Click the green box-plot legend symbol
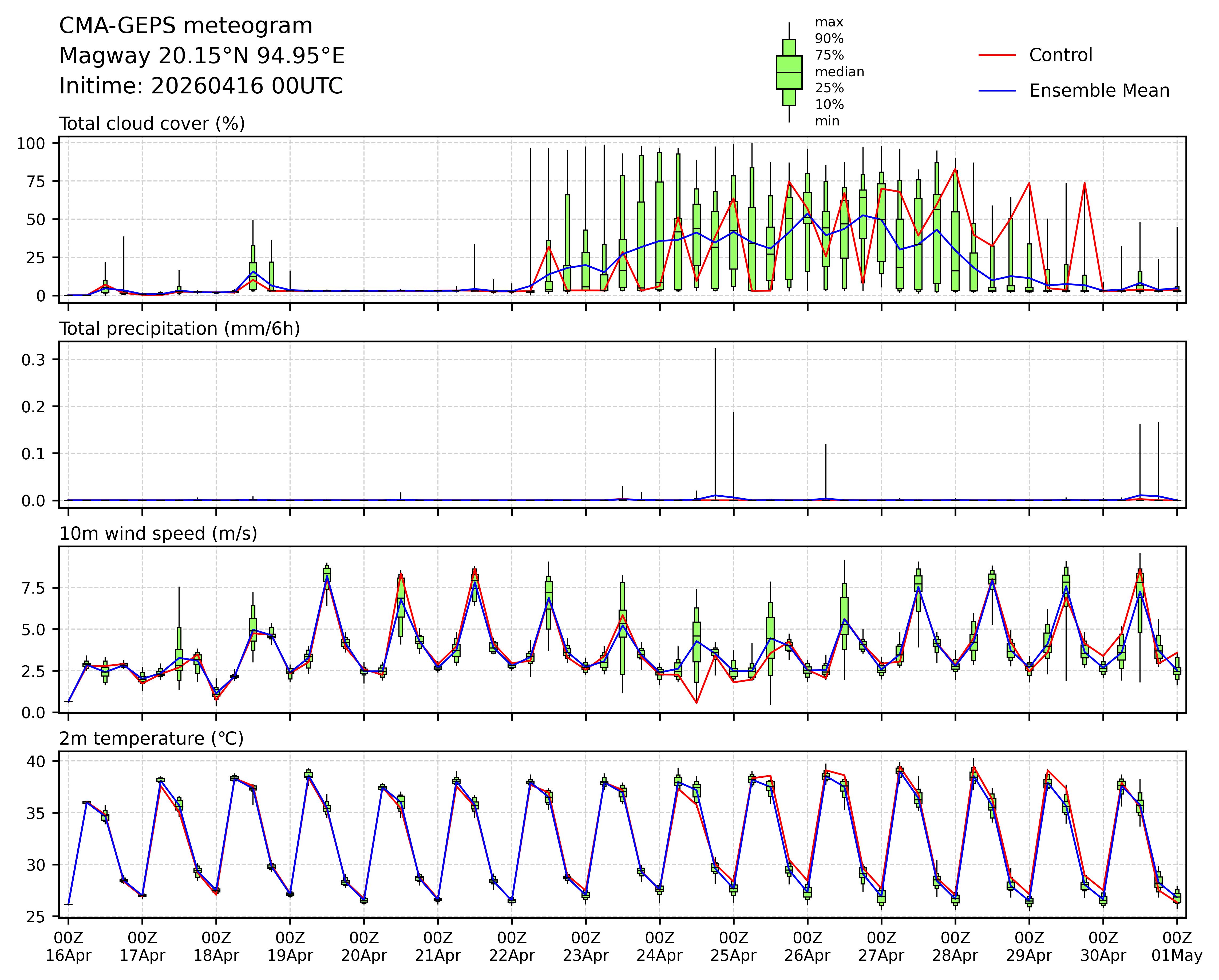The width and height of the screenshot is (1219, 980). [789, 72]
